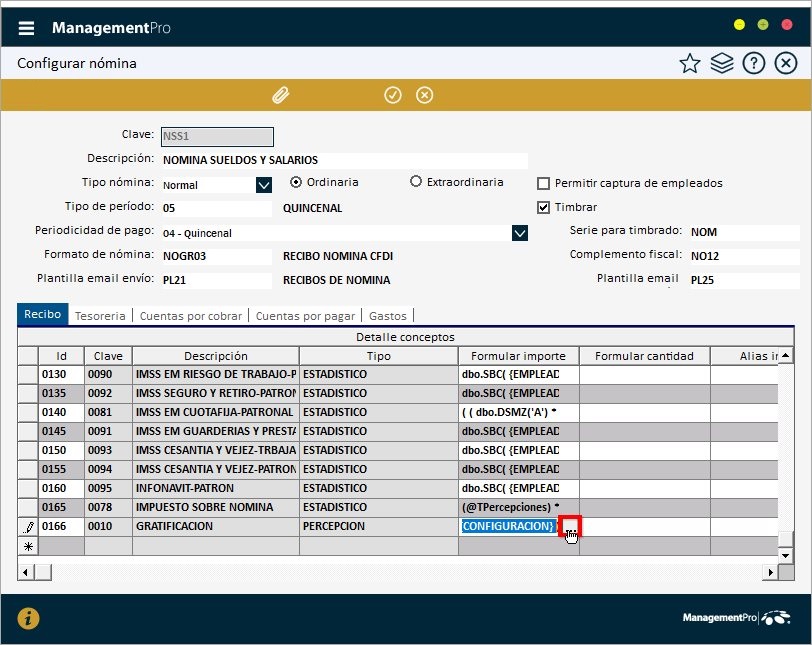Click the Descripción field NOMINA SUELDOS Y SALARIOS
812x645 pixels.
tap(344, 160)
